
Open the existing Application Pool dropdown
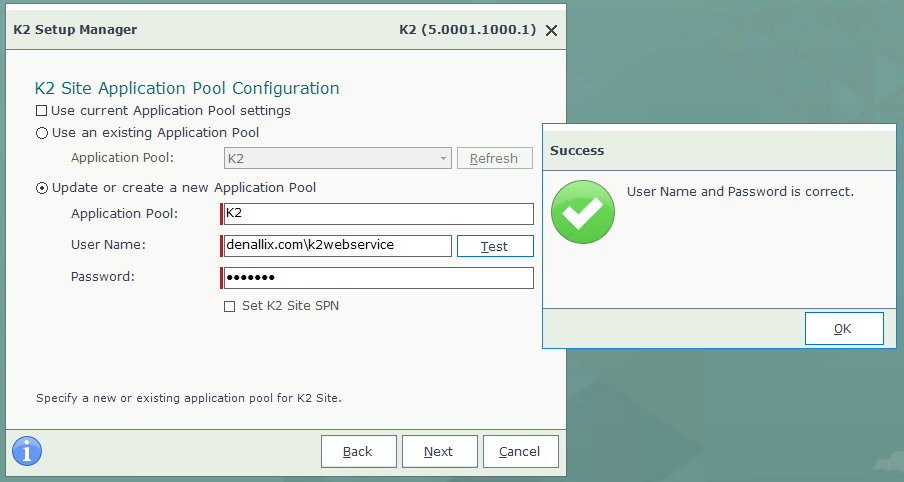(337, 158)
